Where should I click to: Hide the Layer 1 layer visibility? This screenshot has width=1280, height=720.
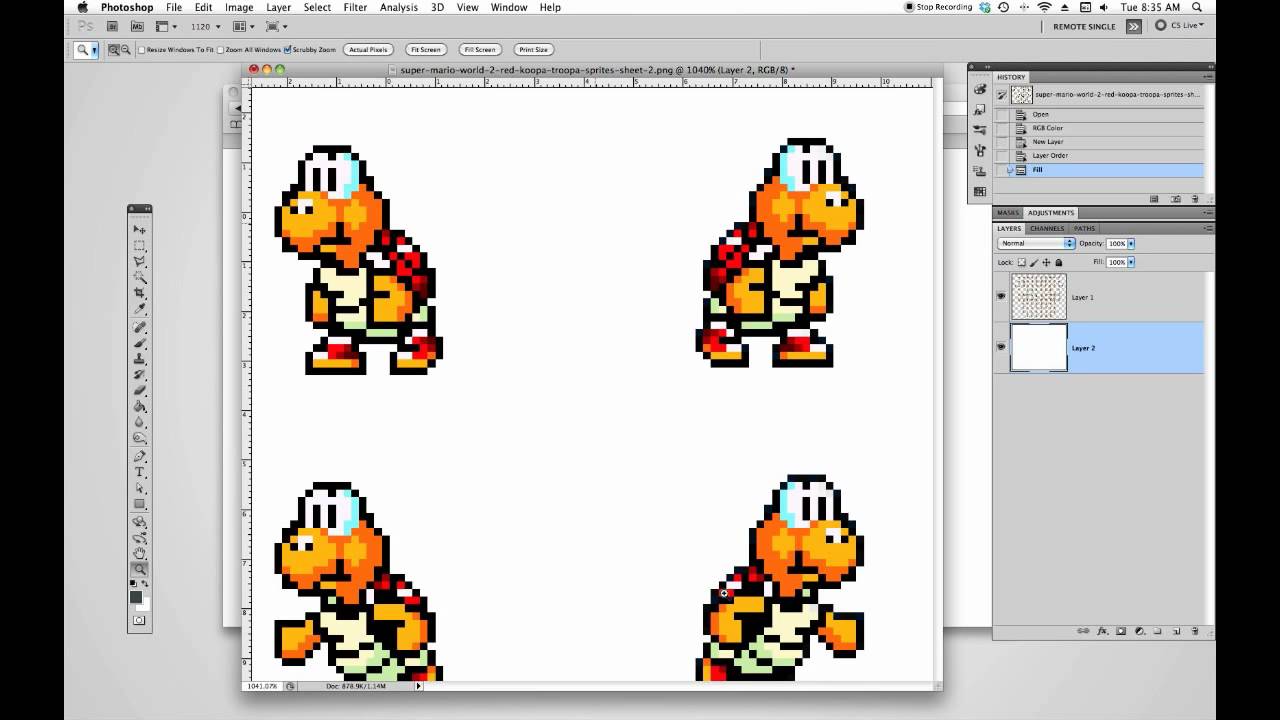[1001, 297]
